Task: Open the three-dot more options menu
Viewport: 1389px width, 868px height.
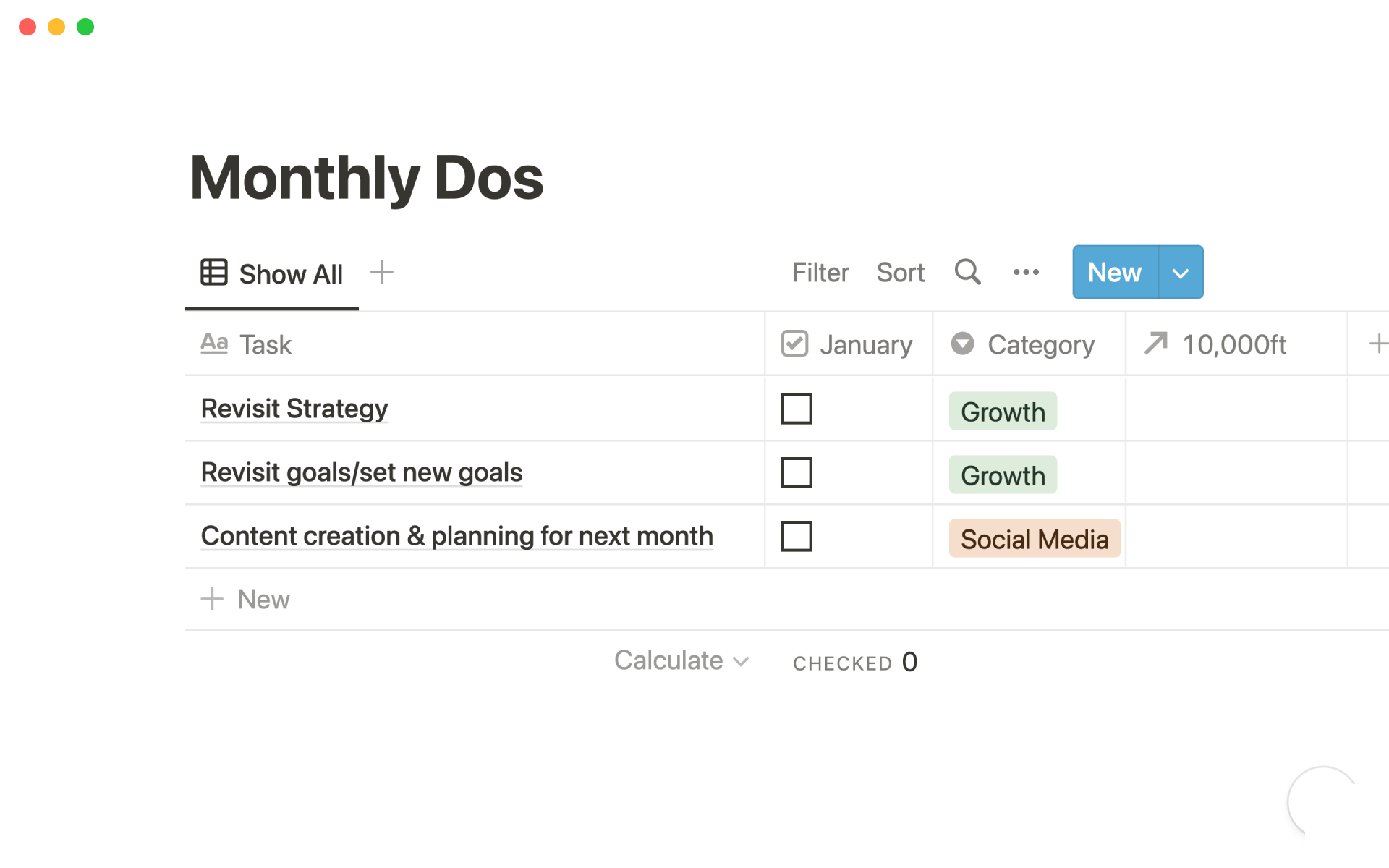Action: point(1026,272)
